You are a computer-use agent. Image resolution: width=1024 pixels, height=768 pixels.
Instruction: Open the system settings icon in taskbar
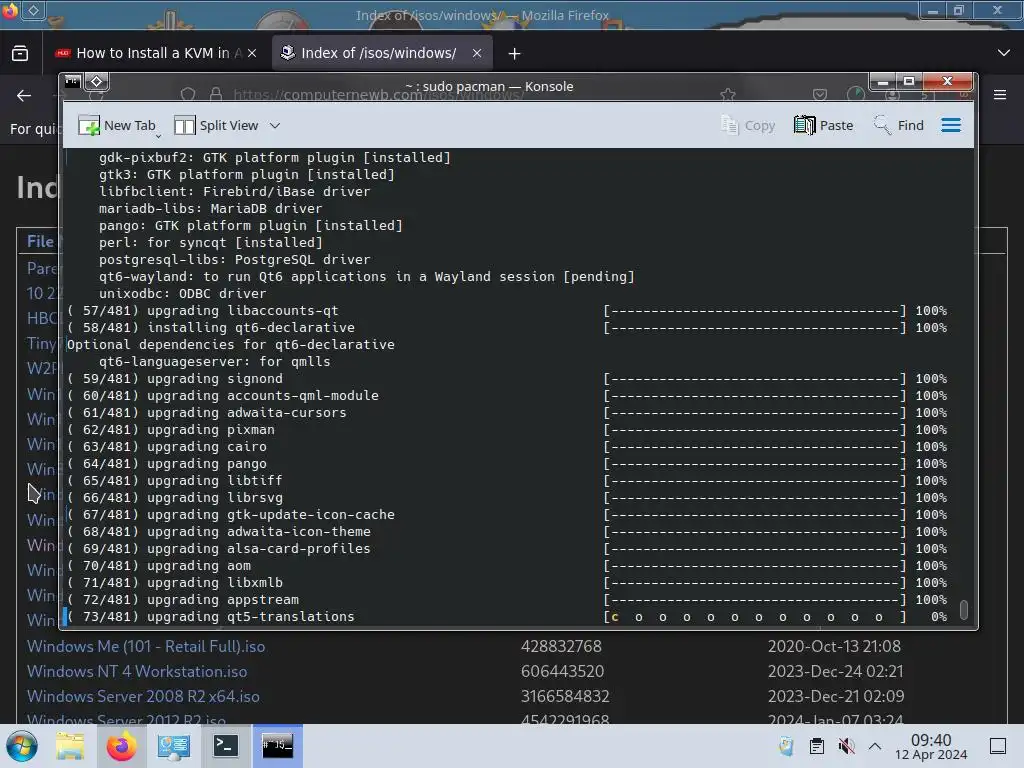click(173, 746)
